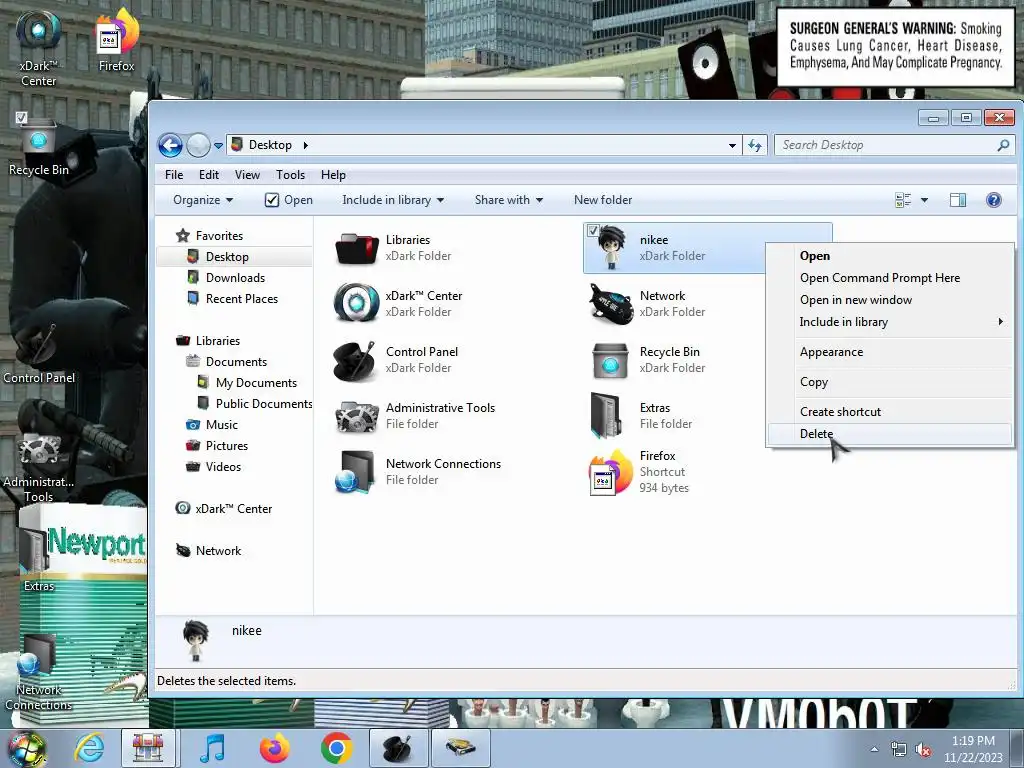1024x768 pixels.
Task: Select xDark Center in navigation pane
Action: point(224,509)
